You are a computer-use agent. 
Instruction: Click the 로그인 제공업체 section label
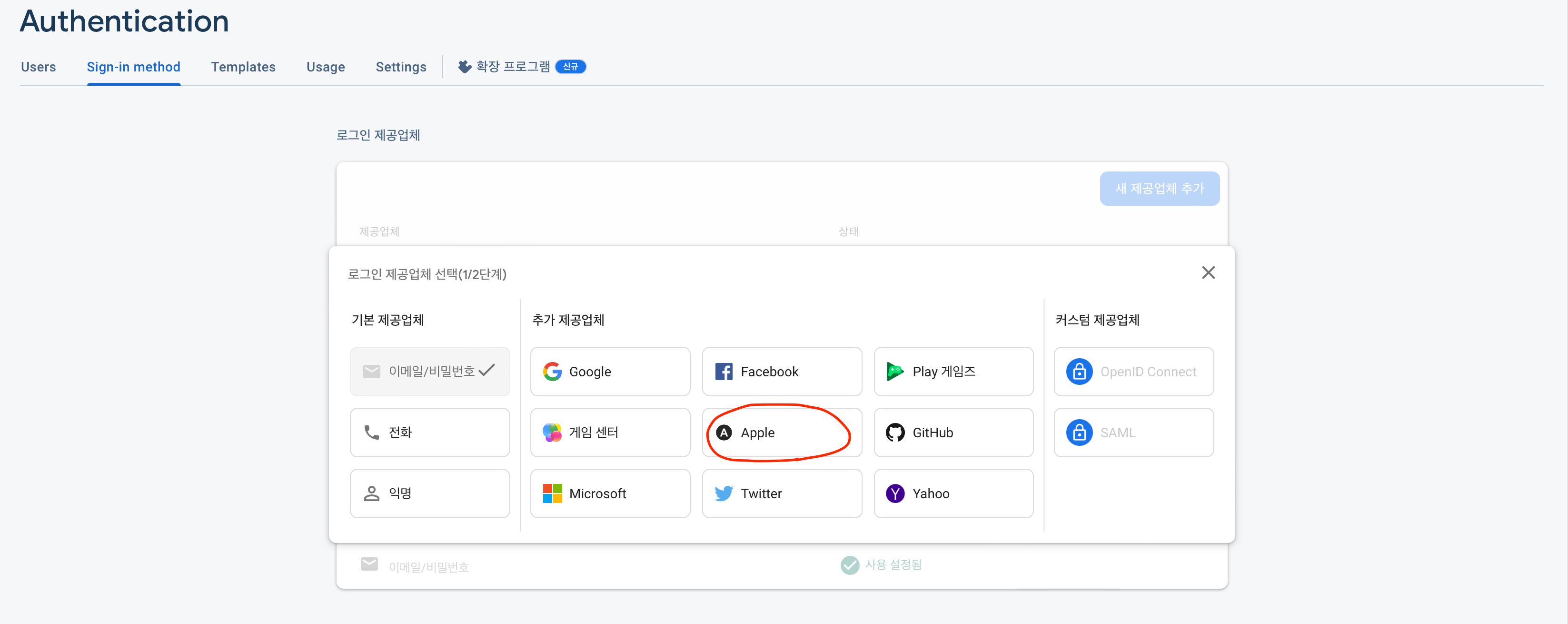(x=378, y=135)
